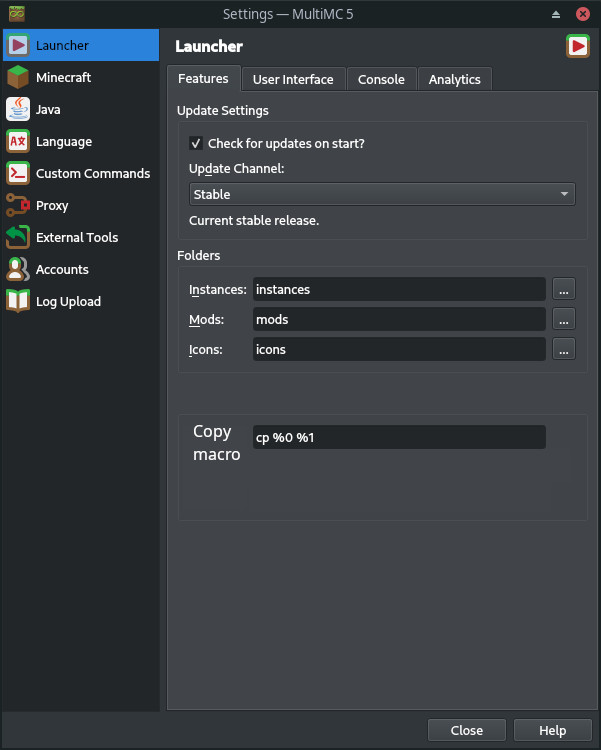601x750 pixels.
Task: Click the title bar keep-above arrow icon
Action: click(556, 14)
